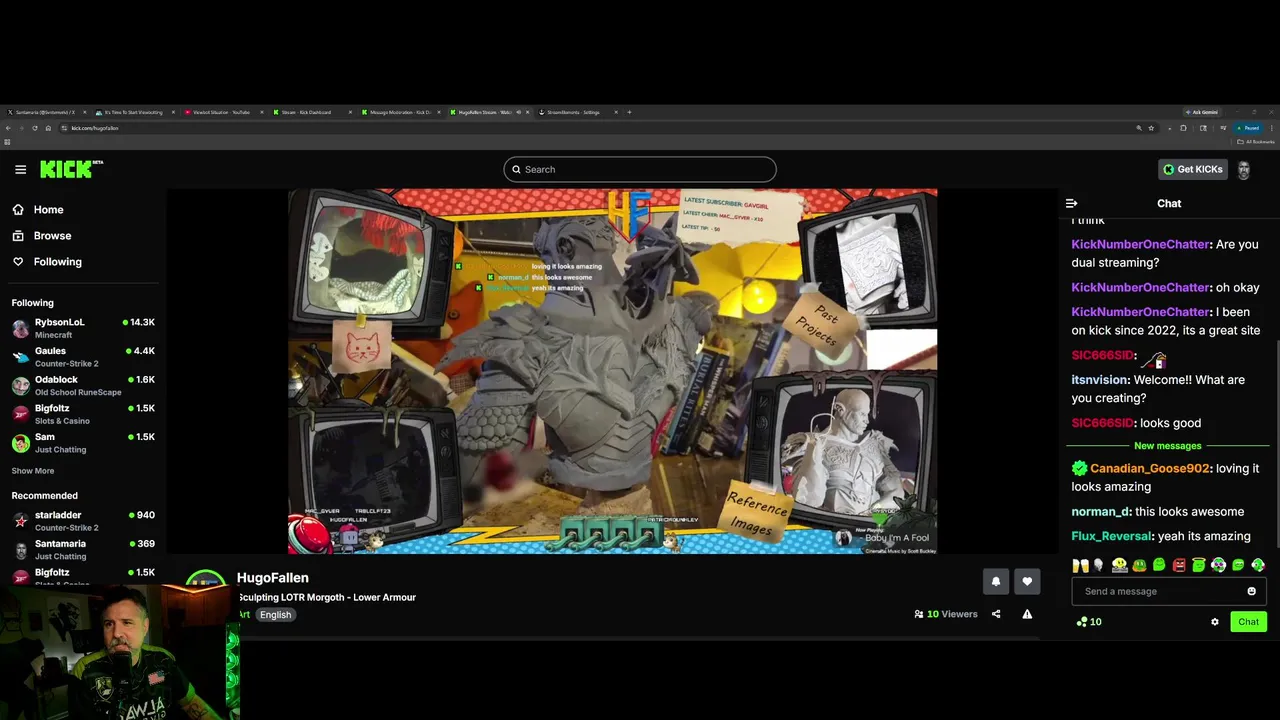Click the Paused profile button
1280x720 pixels.
point(1247,128)
